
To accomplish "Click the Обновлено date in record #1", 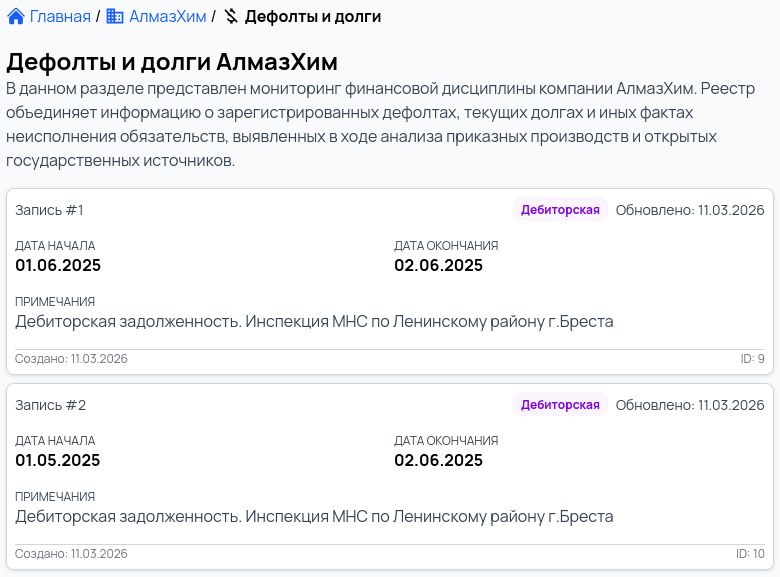I will 690,210.
